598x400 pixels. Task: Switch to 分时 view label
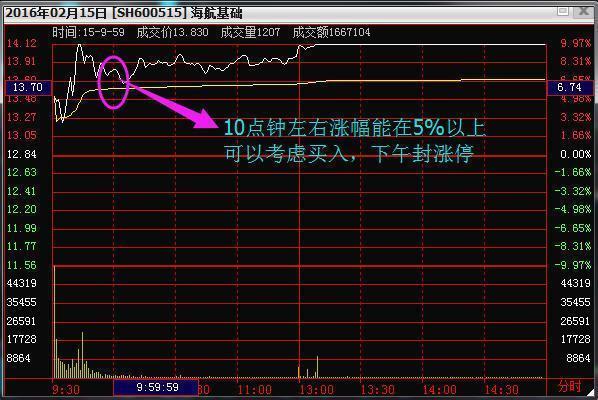(569, 386)
